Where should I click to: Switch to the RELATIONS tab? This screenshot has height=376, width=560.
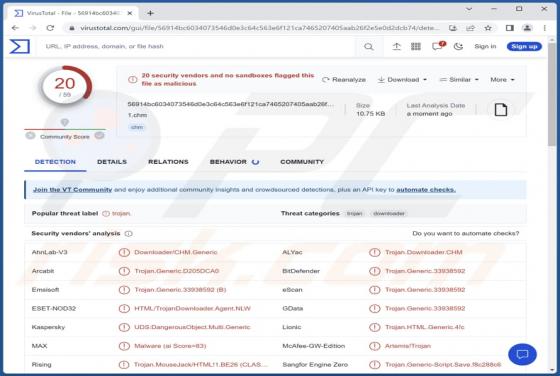[168, 162]
